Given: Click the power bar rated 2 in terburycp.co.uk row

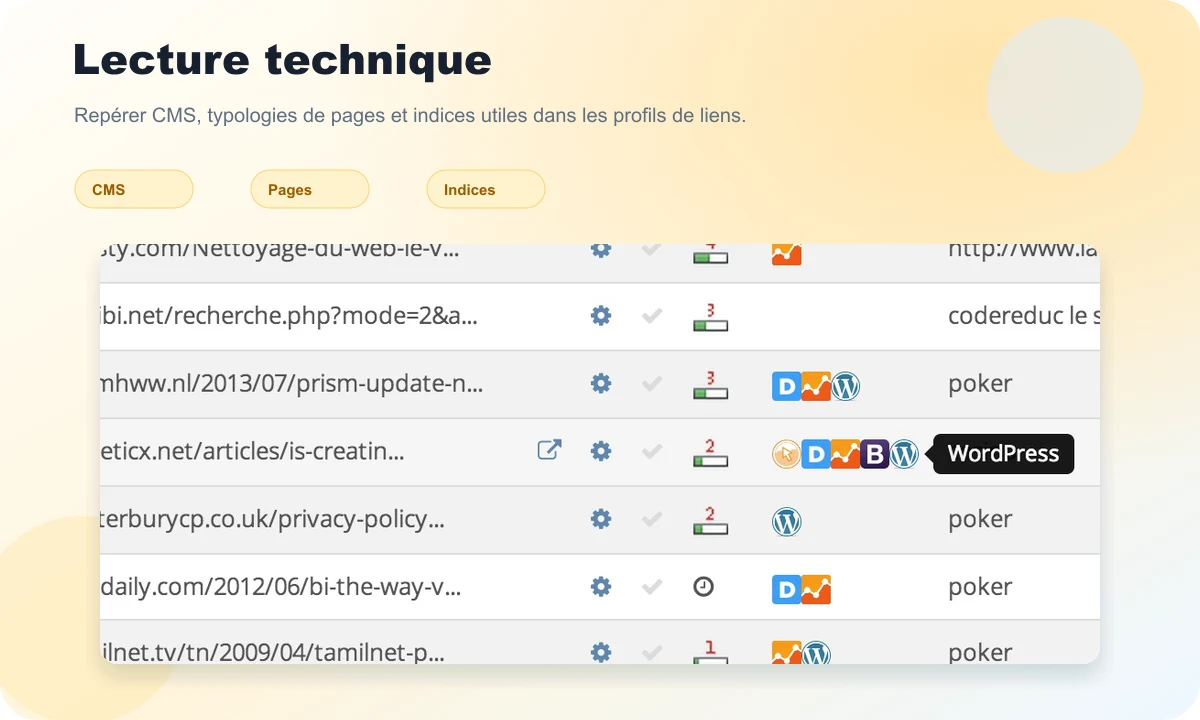Looking at the screenshot, I should pyautogui.click(x=710, y=522).
